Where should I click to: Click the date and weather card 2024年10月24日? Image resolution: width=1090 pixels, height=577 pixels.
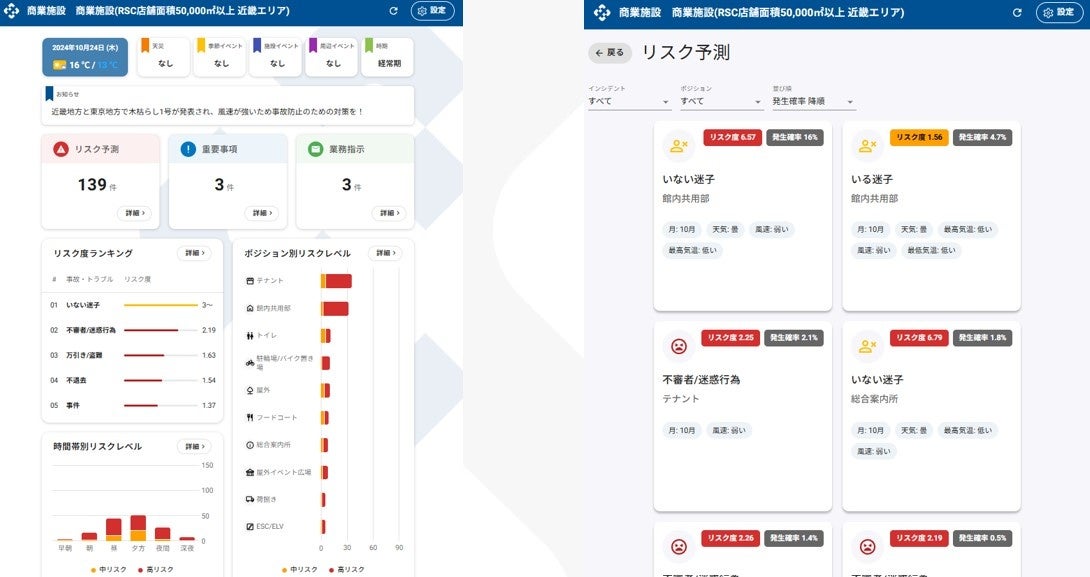point(85,57)
